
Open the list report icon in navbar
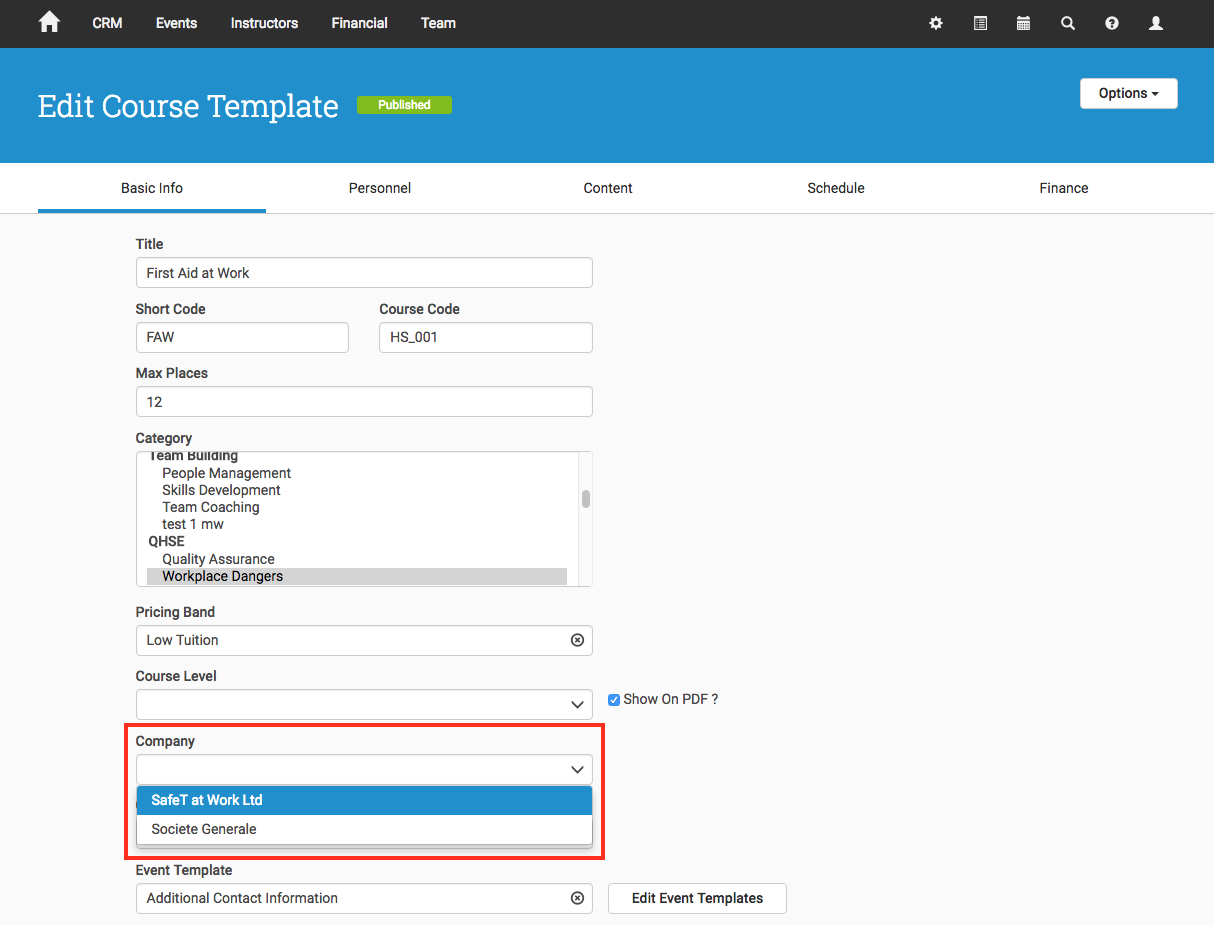[x=980, y=23]
